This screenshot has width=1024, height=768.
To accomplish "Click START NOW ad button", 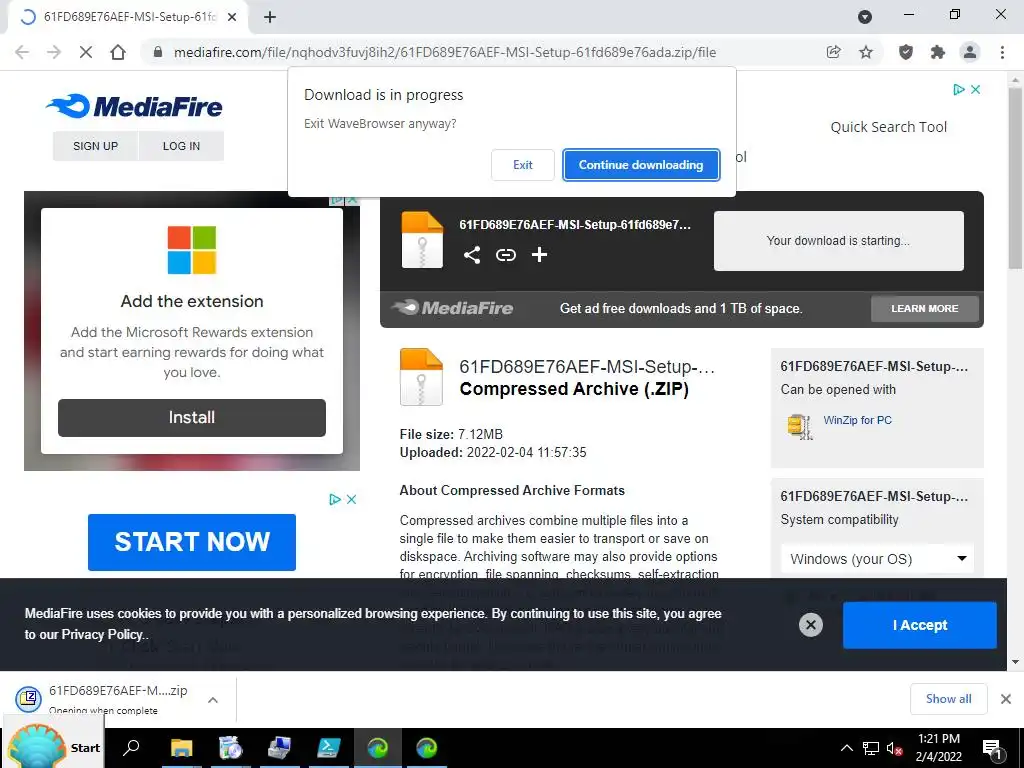I will [191, 542].
